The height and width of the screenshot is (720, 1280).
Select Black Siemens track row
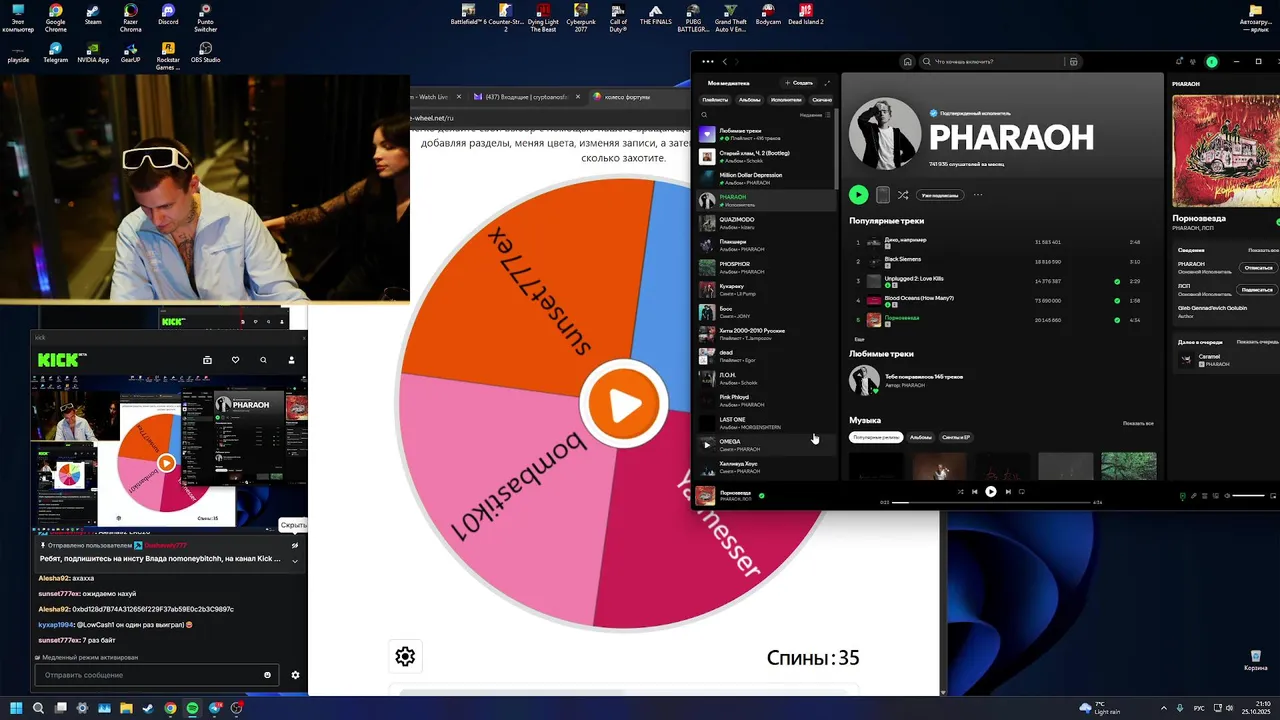[x=998, y=262]
